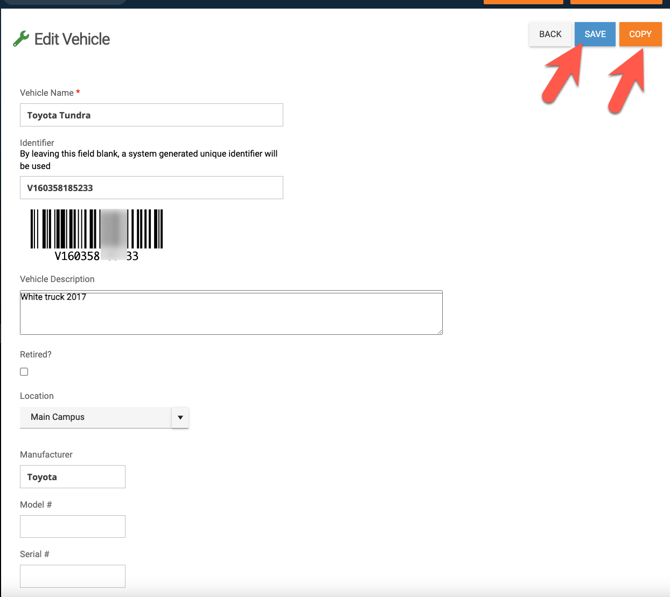Click the Location dropdown arrow button
This screenshot has height=597, width=670.
click(x=180, y=417)
